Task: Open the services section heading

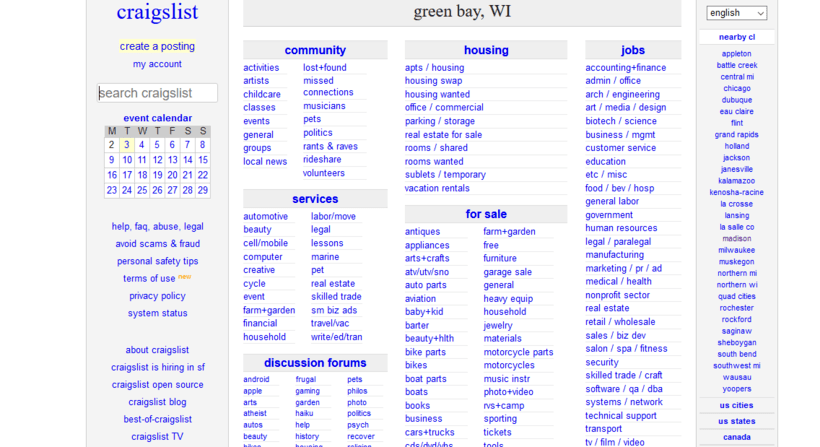Action: pyautogui.click(x=315, y=199)
